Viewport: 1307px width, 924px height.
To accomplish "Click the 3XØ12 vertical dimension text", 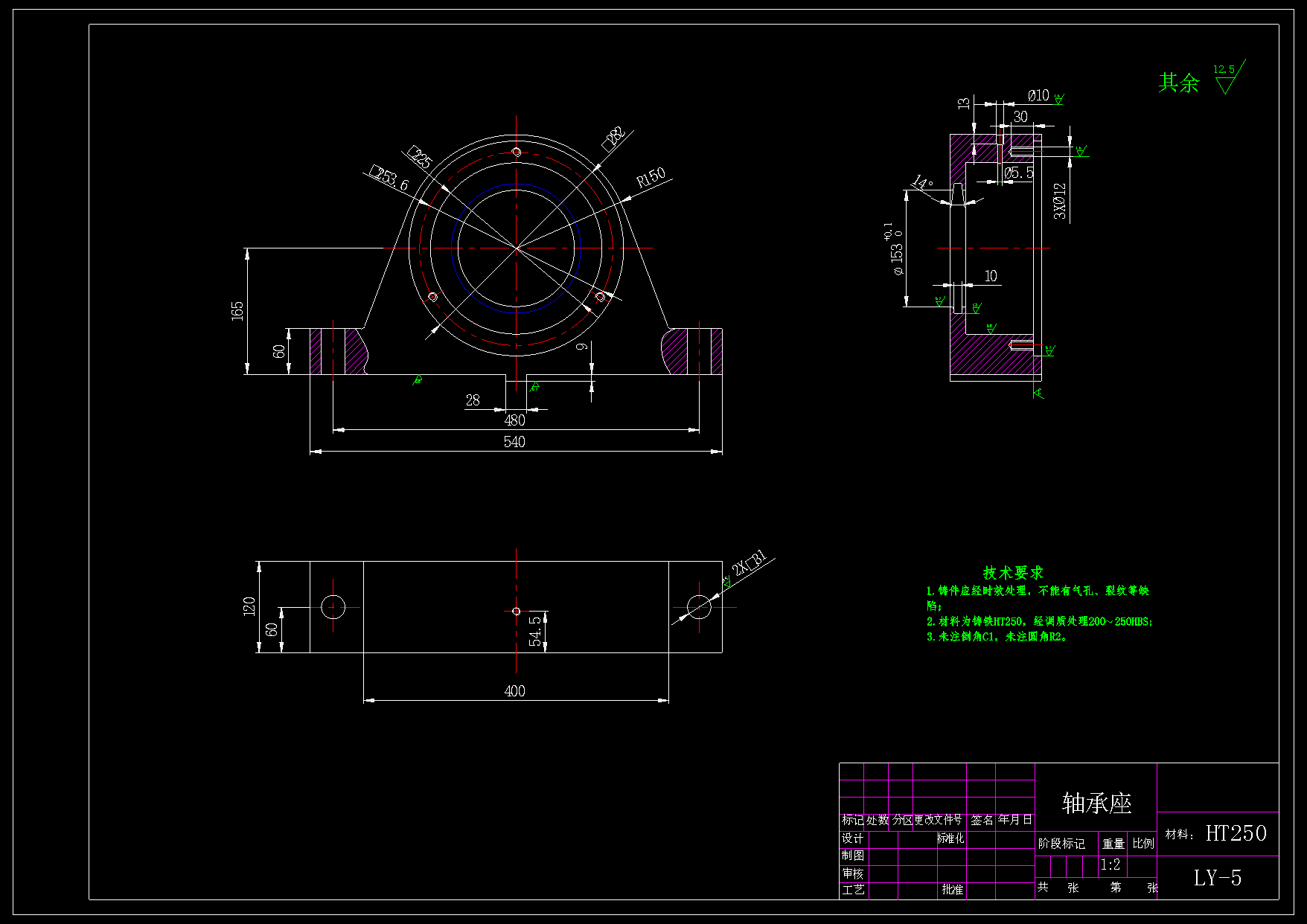I will coord(1060,201).
